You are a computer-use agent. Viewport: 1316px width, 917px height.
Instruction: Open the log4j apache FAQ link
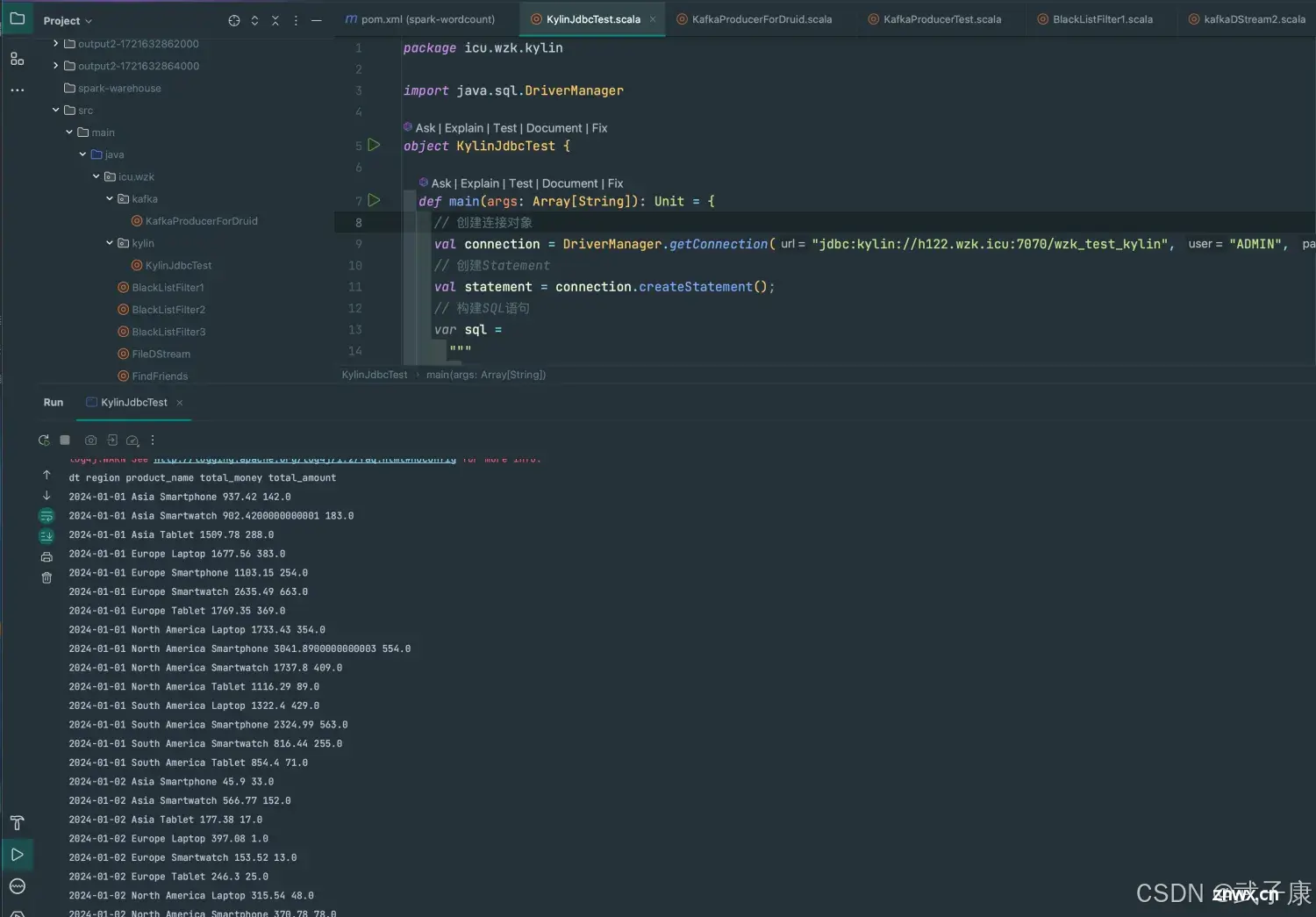pos(304,459)
